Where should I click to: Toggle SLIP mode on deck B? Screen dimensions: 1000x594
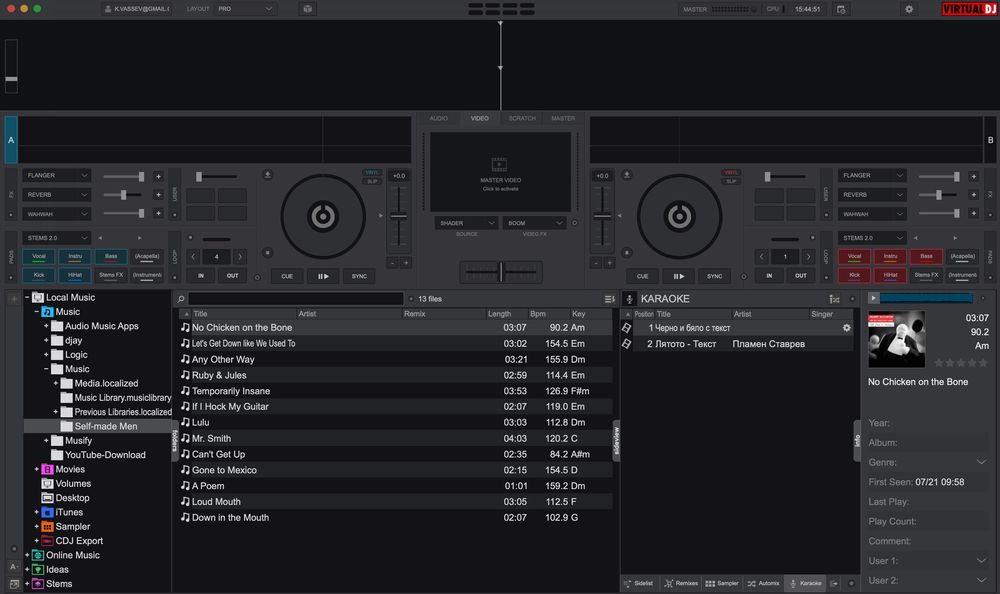(x=731, y=181)
